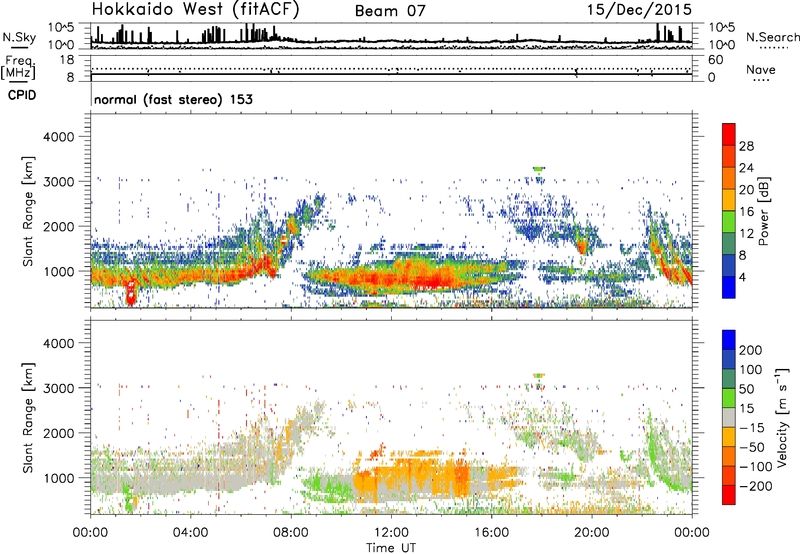This screenshot has height=554, width=800.
Task: Click the 'normal (fast stereo) 153' text
Action: point(173,99)
